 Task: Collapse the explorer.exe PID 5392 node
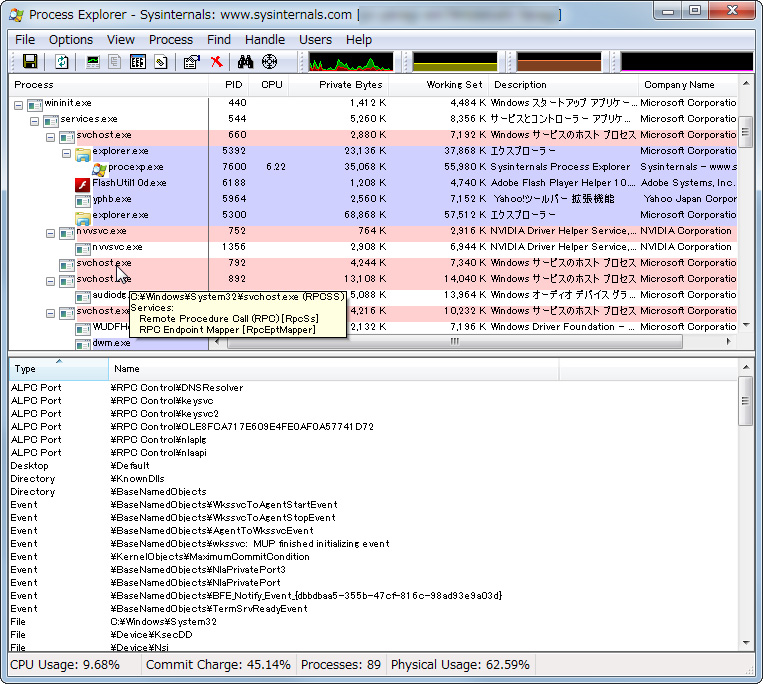67,153
